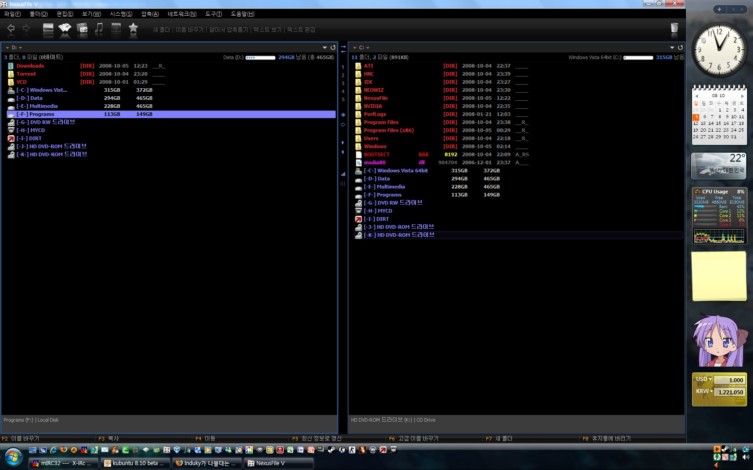Open the recycle bin icon in the toolbar
Screen dimensions: 753x470
[674, 28]
